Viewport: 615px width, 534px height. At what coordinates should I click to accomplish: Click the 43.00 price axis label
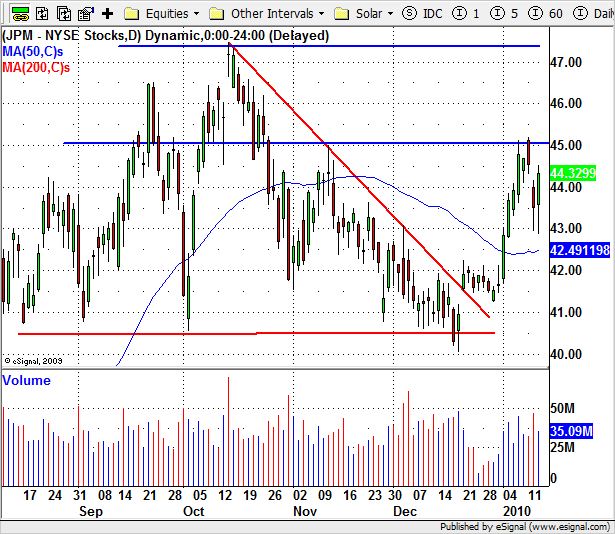click(x=566, y=228)
